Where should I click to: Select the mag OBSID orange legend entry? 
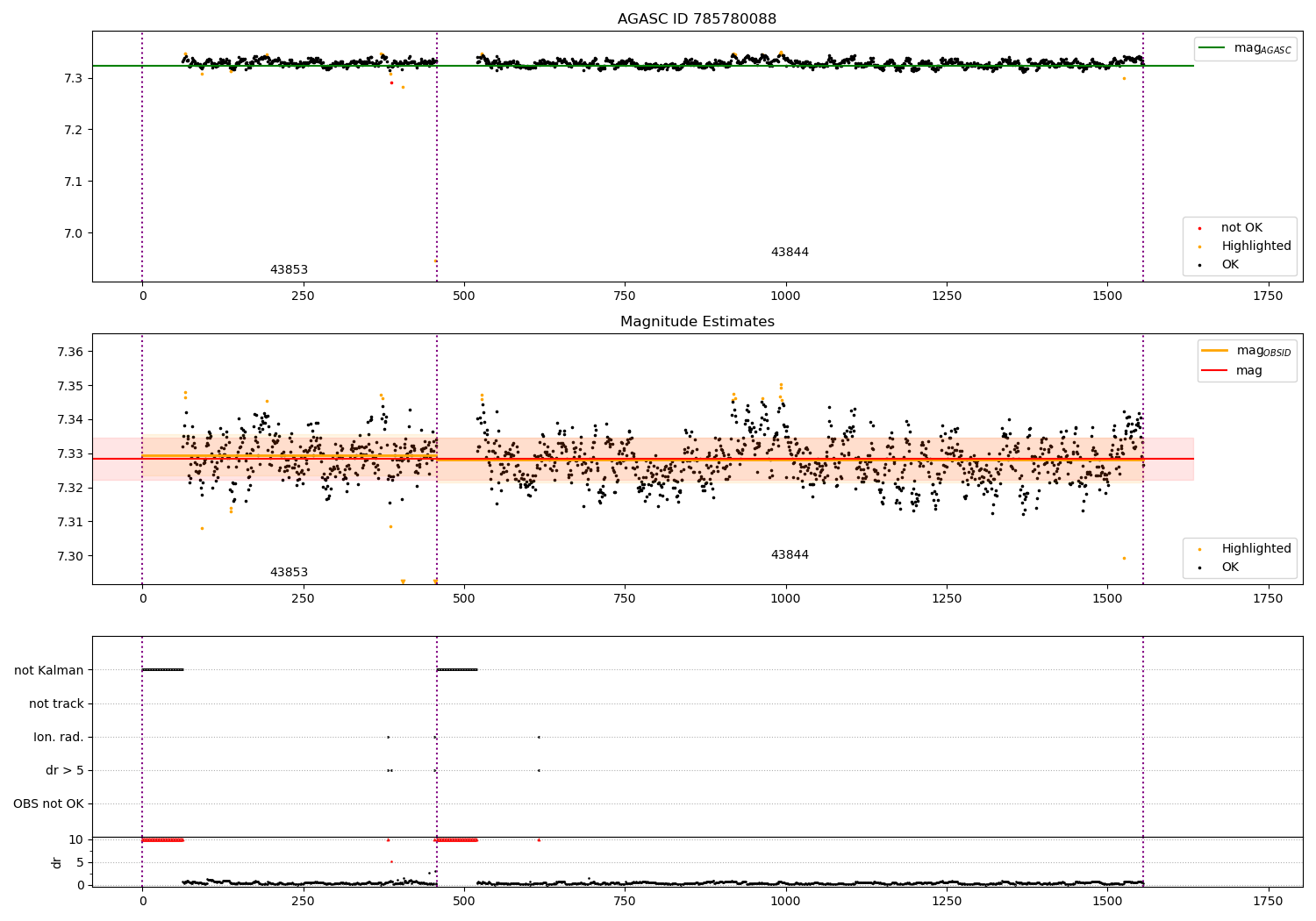[1247, 351]
